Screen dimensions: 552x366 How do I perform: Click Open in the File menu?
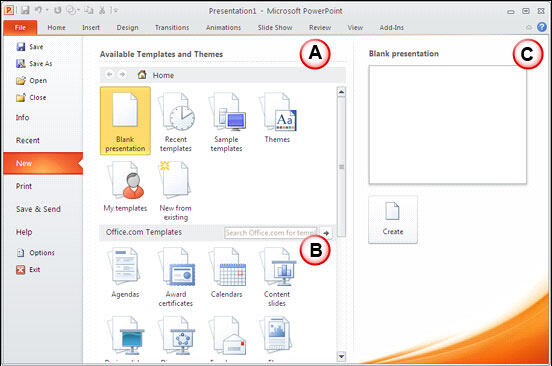tap(31, 81)
